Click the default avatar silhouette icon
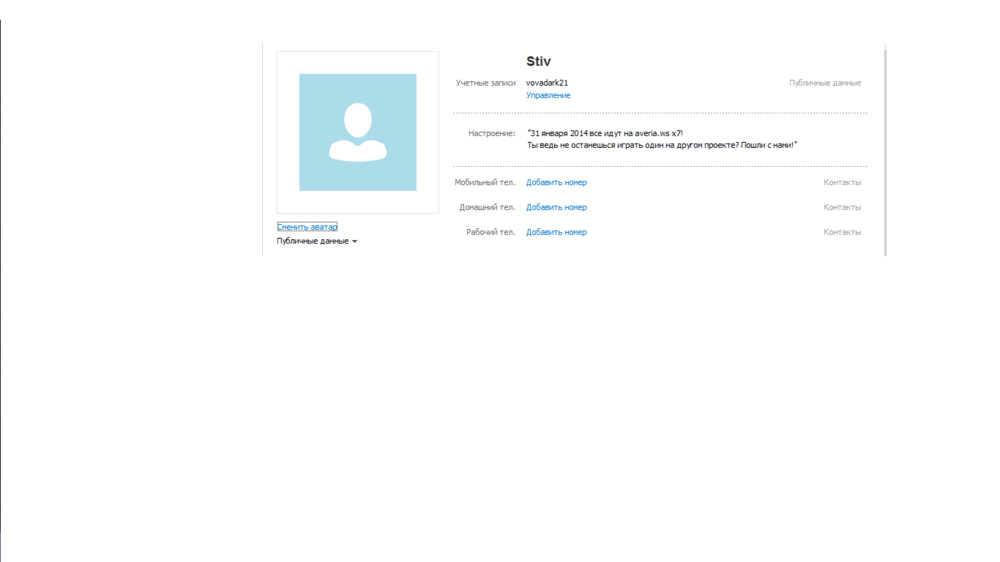The image size is (1000, 562). point(357,132)
